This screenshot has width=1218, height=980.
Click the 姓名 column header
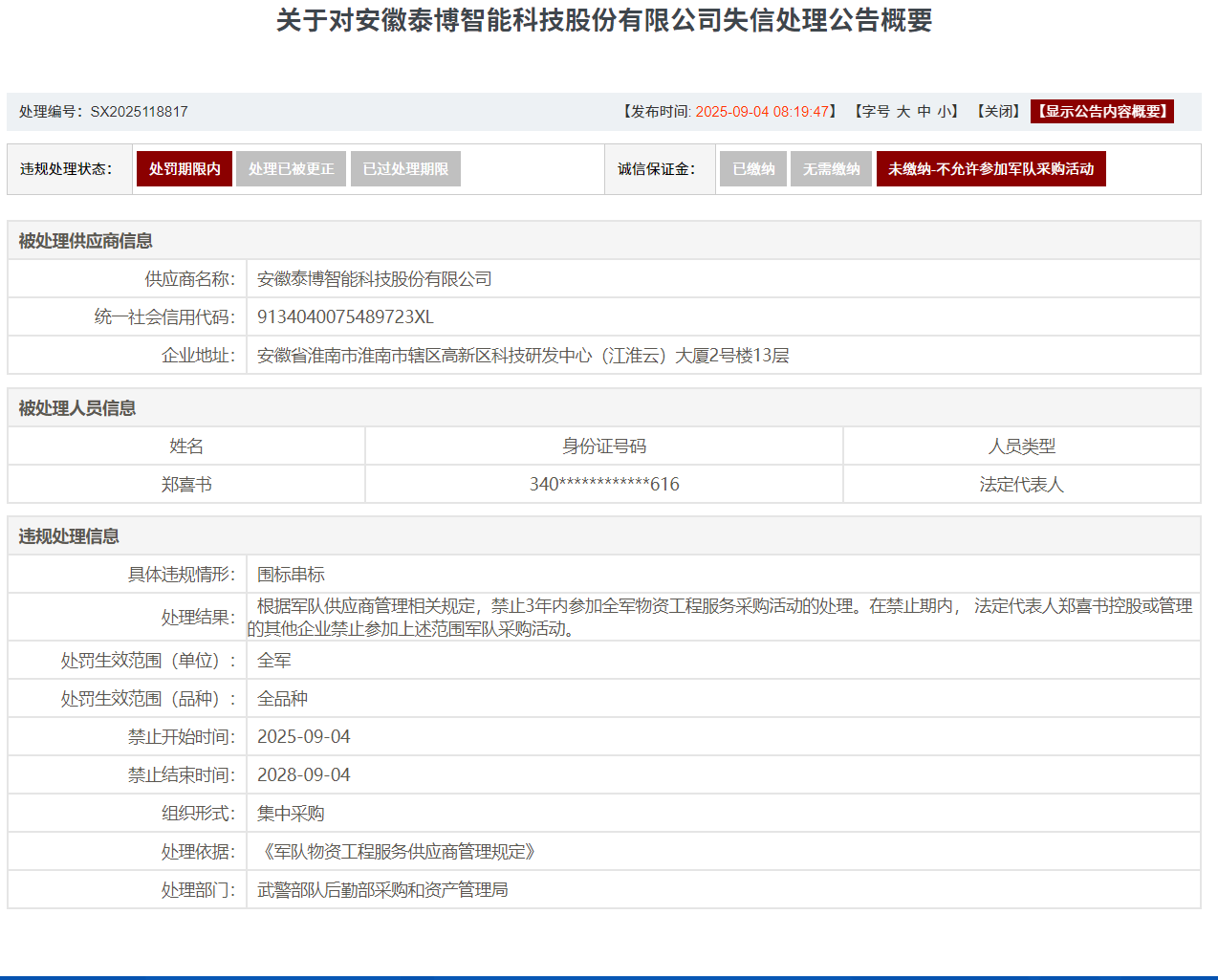pos(186,446)
